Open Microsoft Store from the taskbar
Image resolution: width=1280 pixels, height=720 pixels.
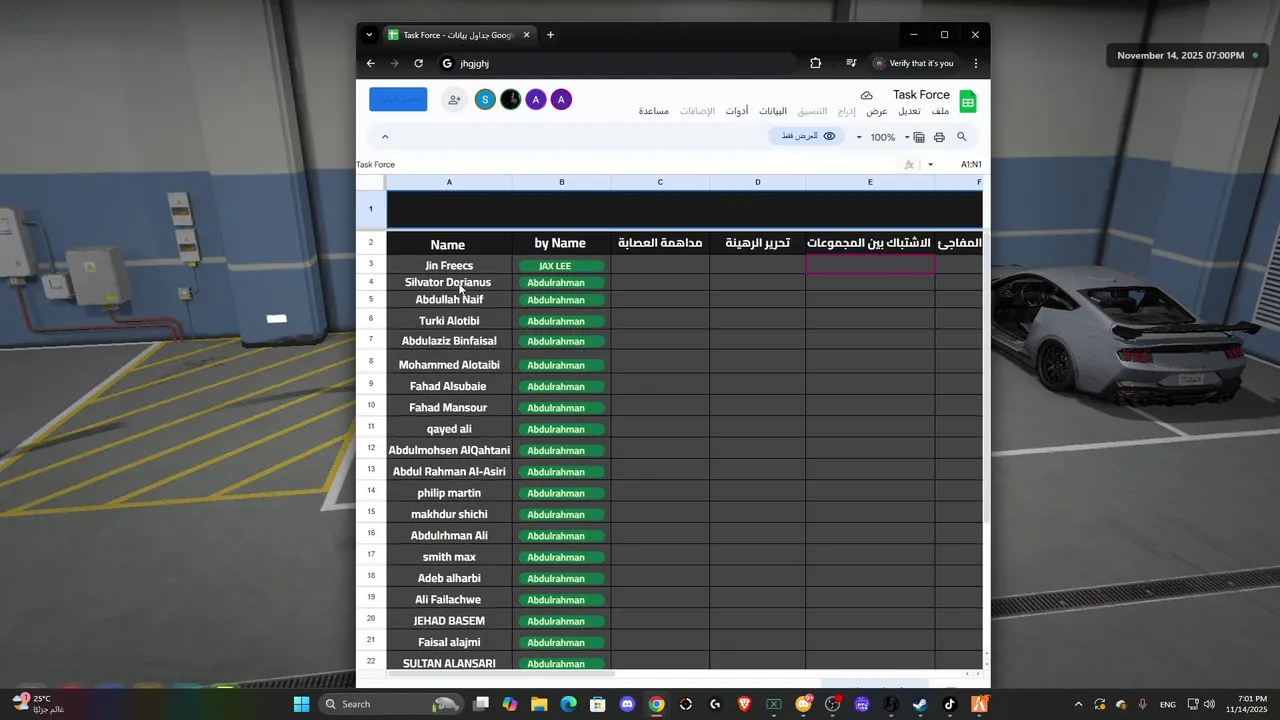[x=598, y=704]
